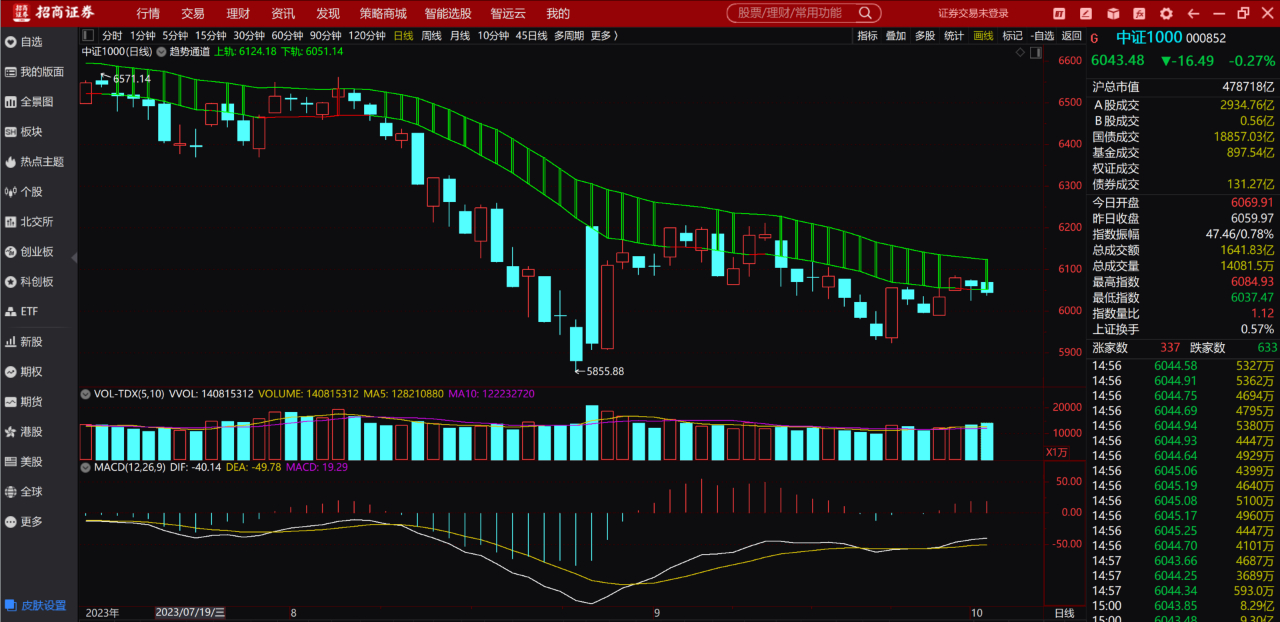
Task: Click the 返回 button
Action: pyautogui.click(x=1071, y=35)
